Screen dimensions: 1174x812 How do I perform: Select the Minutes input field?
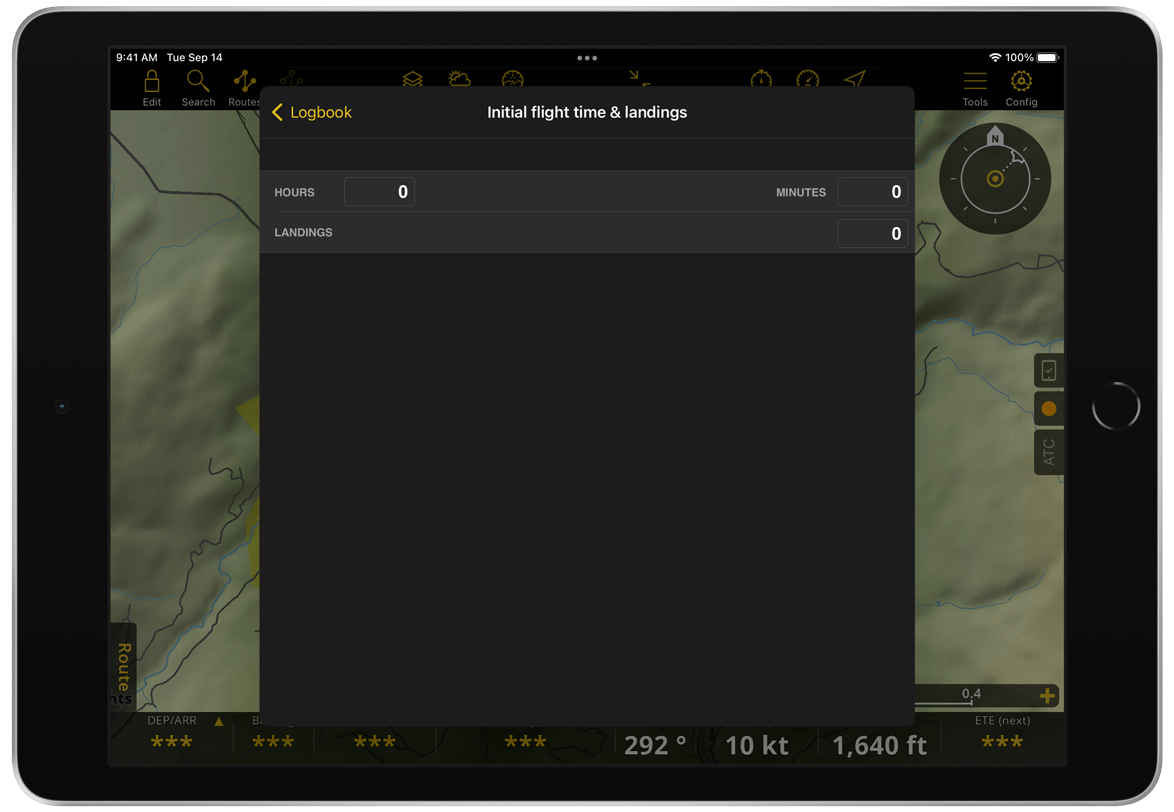(x=872, y=192)
